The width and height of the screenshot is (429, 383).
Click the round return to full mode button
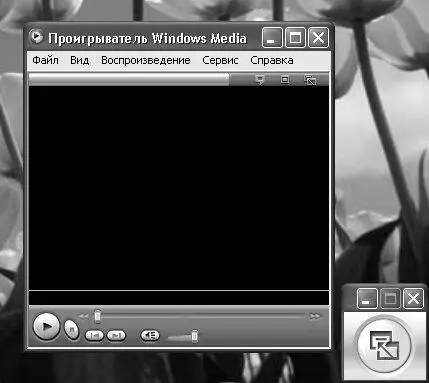pyautogui.click(x=384, y=345)
